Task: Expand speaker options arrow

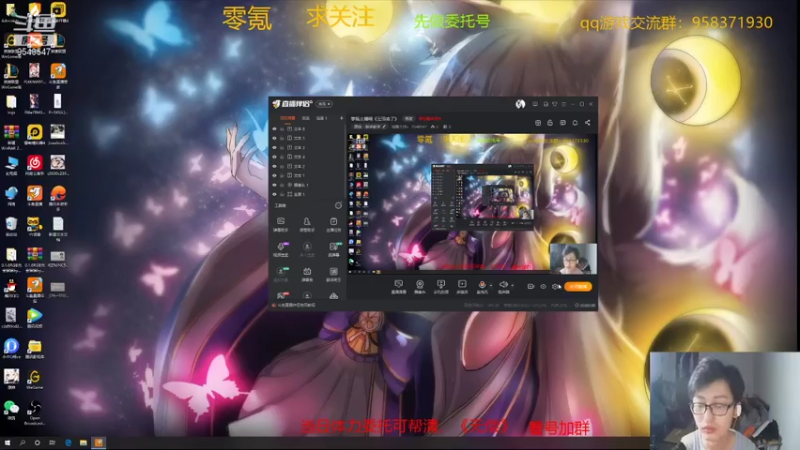Action: coord(512,285)
